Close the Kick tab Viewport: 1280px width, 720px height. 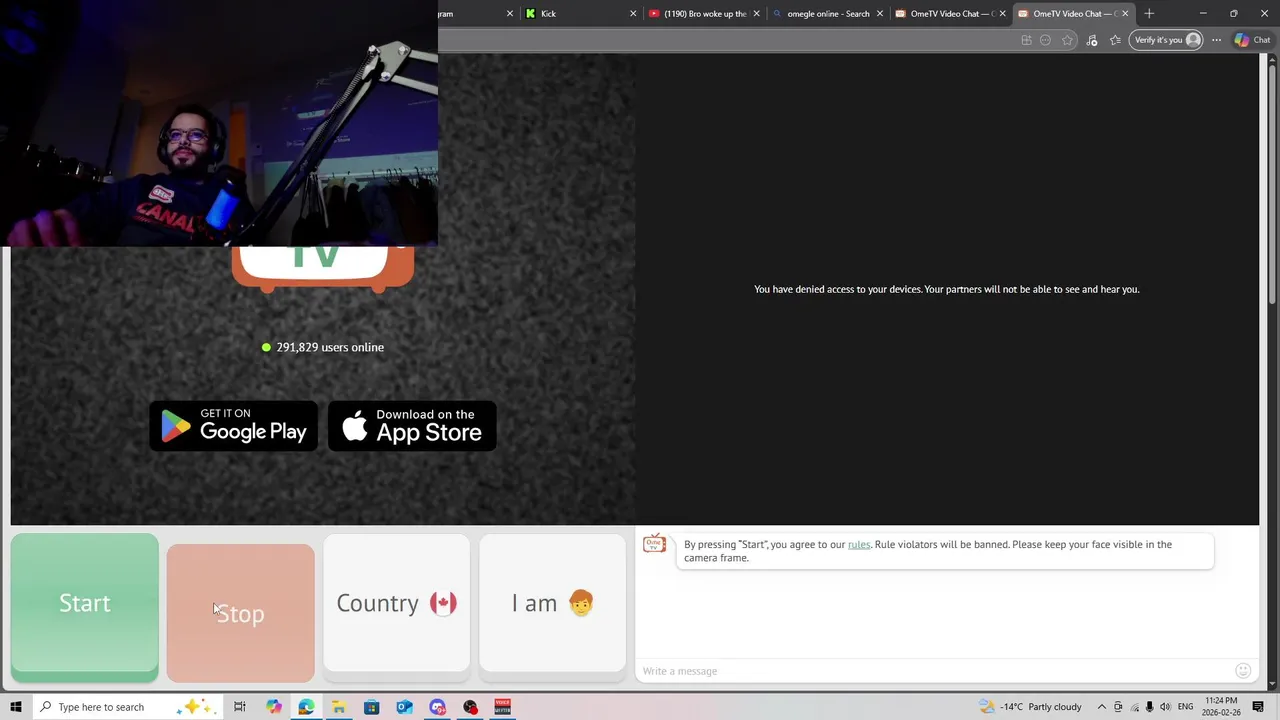pyautogui.click(x=633, y=14)
